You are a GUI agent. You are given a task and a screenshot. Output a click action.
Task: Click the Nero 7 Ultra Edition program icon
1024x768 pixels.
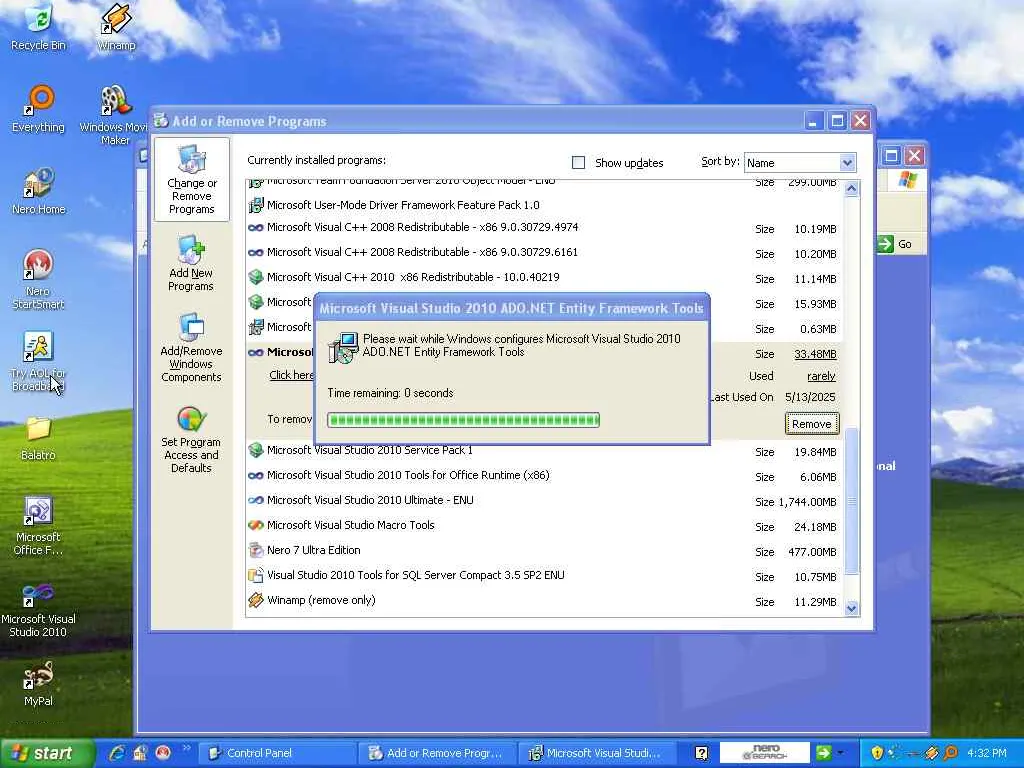click(x=256, y=551)
